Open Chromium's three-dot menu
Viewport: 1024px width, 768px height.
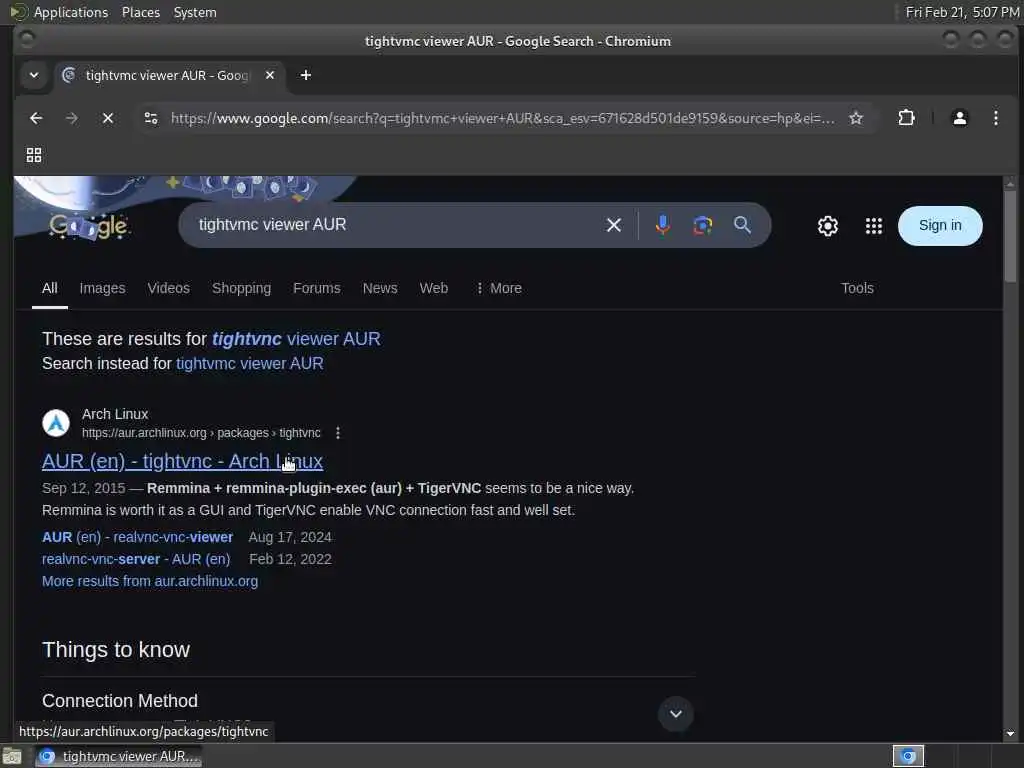click(x=995, y=118)
